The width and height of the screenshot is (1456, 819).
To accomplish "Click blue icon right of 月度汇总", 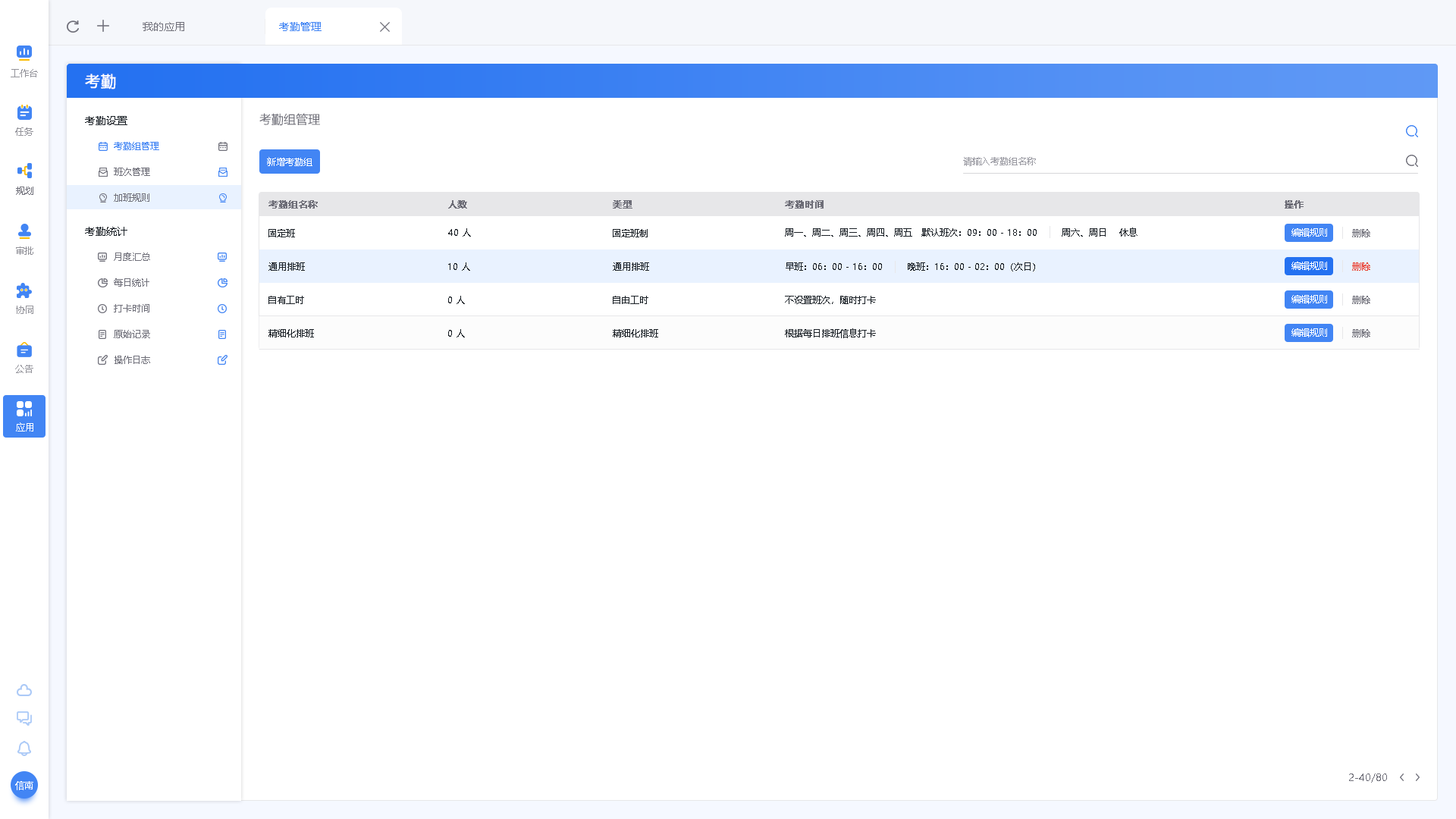I will pos(222,257).
